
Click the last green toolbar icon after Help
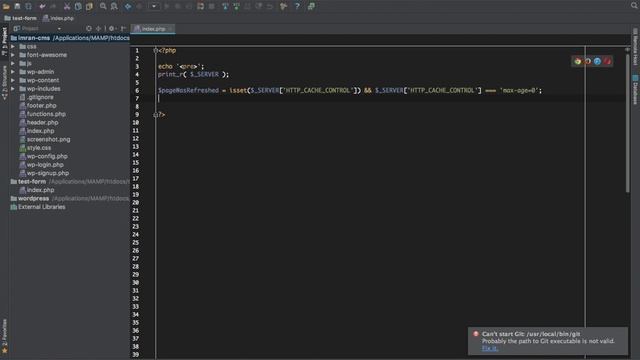(311, 6)
